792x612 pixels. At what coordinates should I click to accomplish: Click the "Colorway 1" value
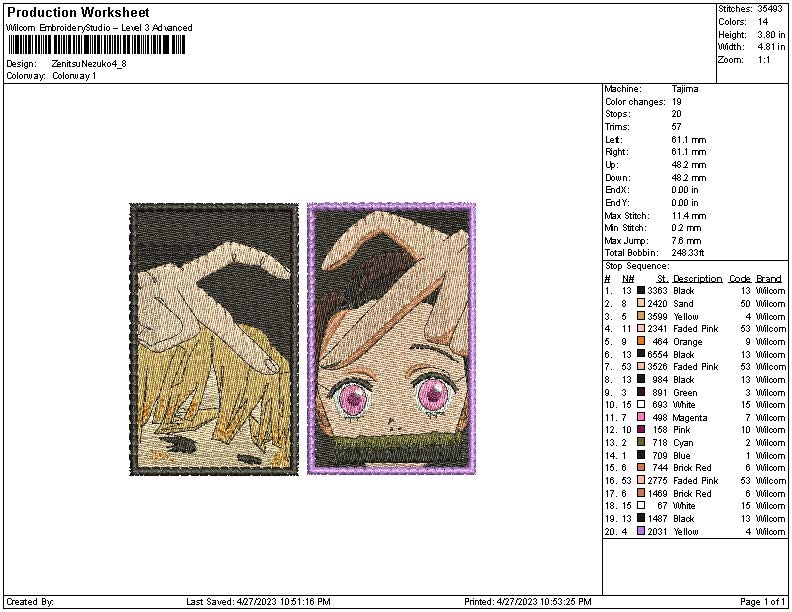[x=74, y=76]
